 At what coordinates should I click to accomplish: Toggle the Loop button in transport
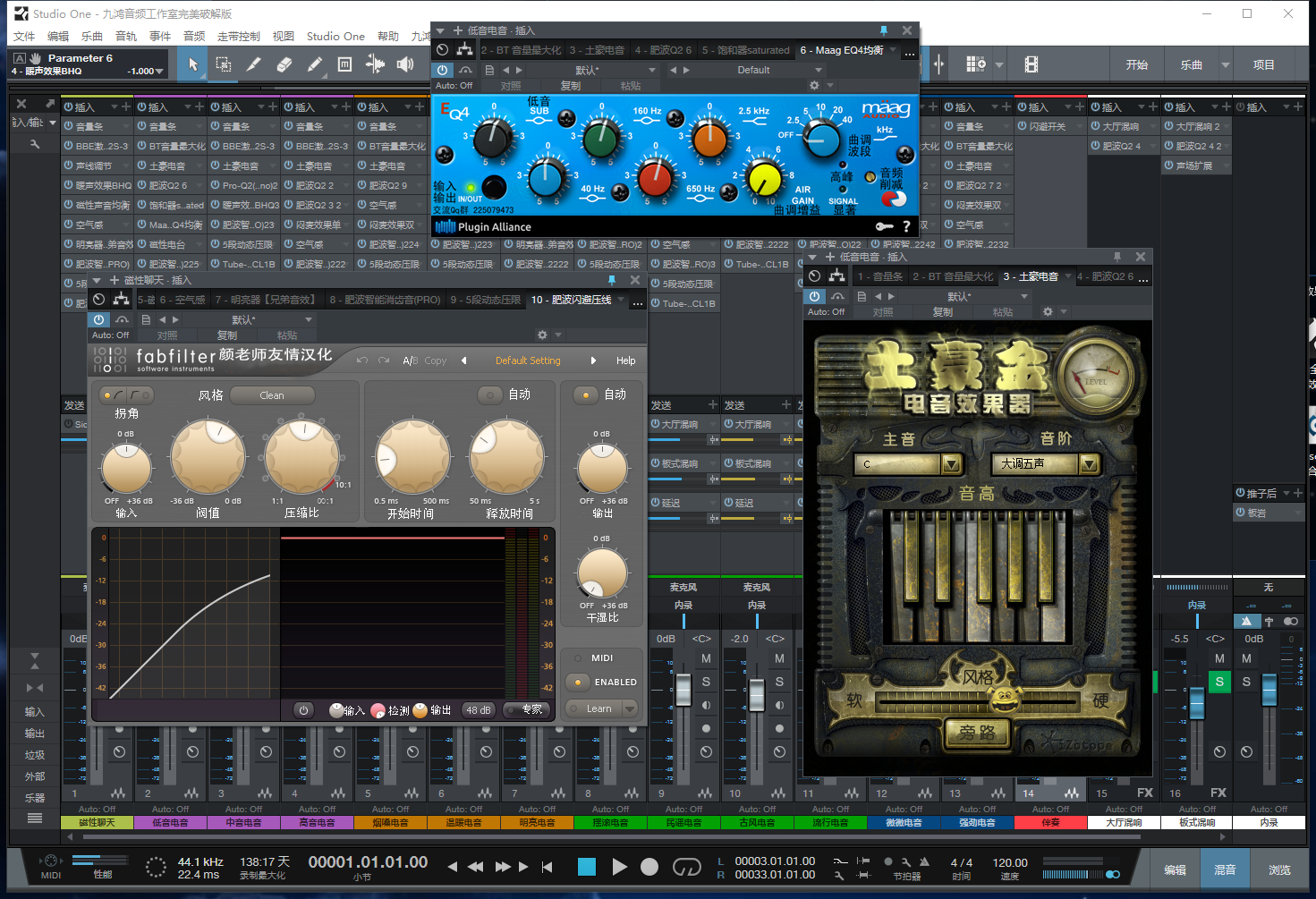tap(686, 867)
